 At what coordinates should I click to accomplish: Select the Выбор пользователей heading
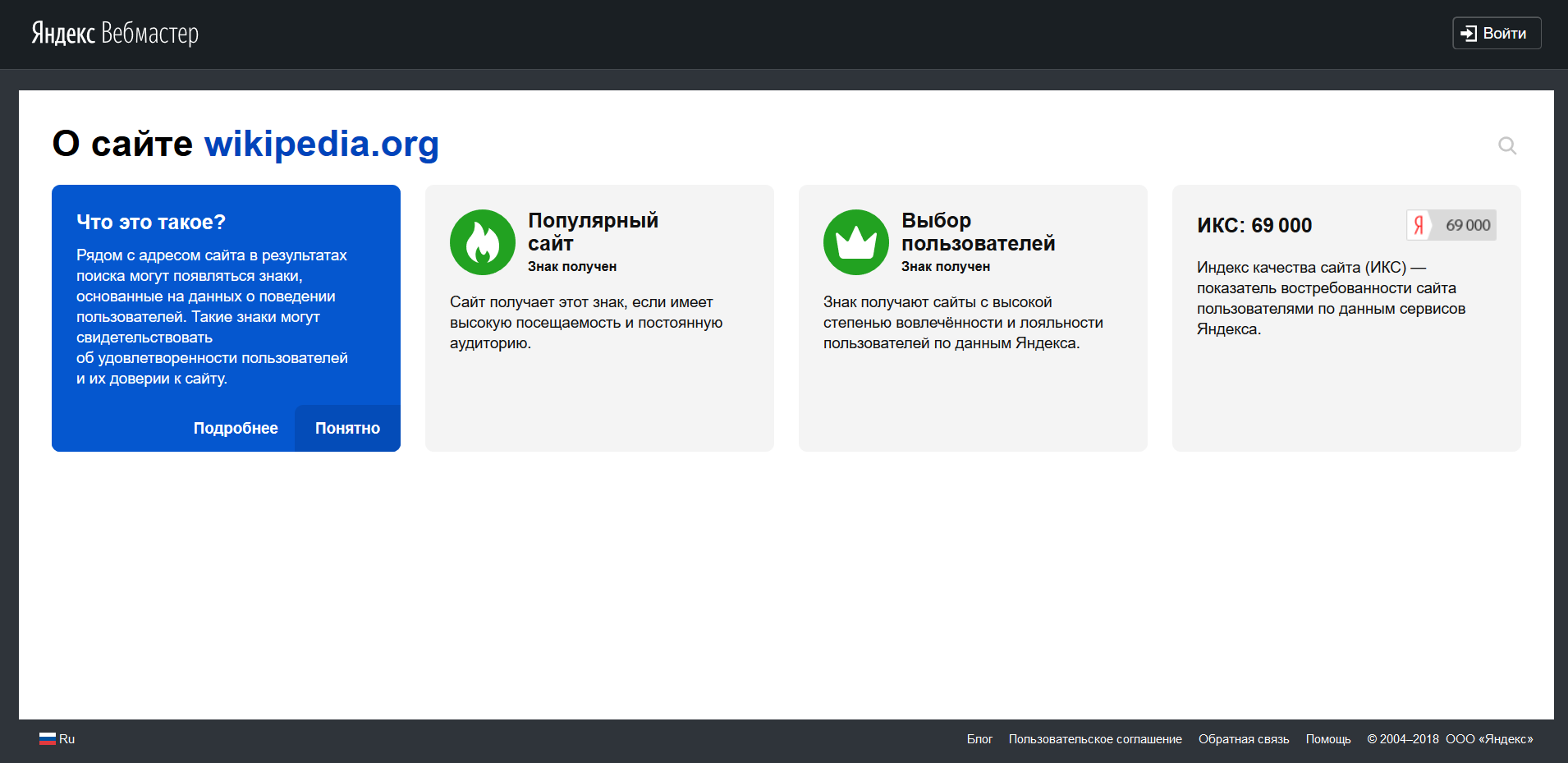click(x=978, y=232)
